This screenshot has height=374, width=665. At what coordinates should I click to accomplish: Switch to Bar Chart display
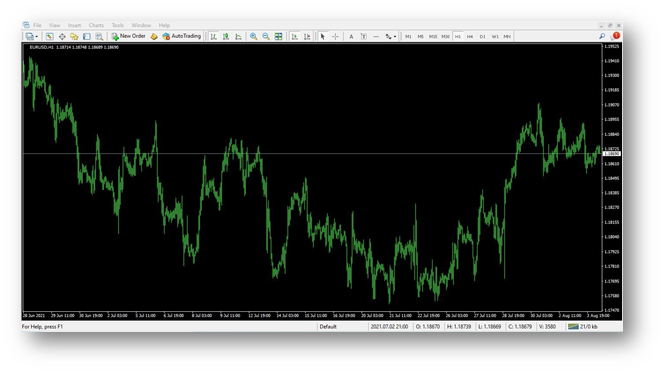[214, 36]
